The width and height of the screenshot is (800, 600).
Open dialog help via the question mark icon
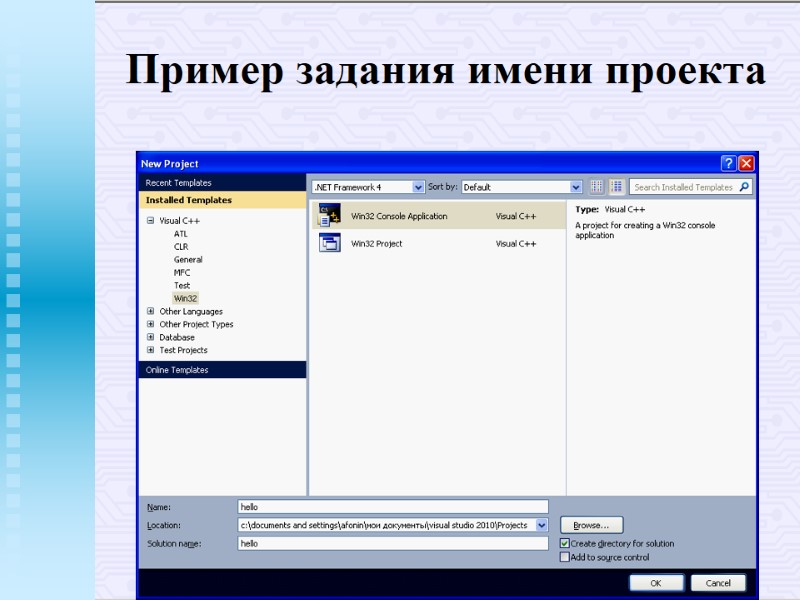point(728,163)
